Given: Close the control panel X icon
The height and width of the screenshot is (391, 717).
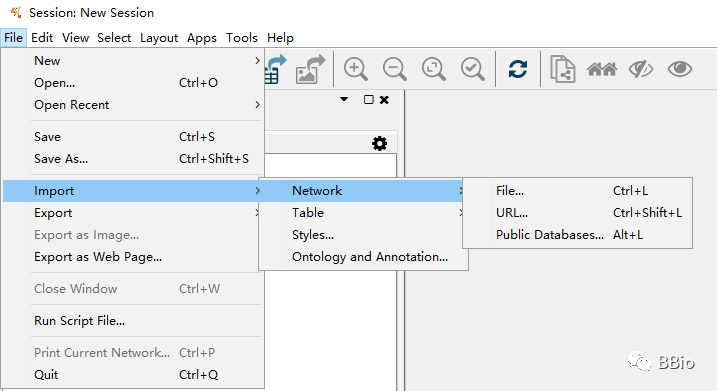Looking at the screenshot, I should pyautogui.click(x=384, y=100).
